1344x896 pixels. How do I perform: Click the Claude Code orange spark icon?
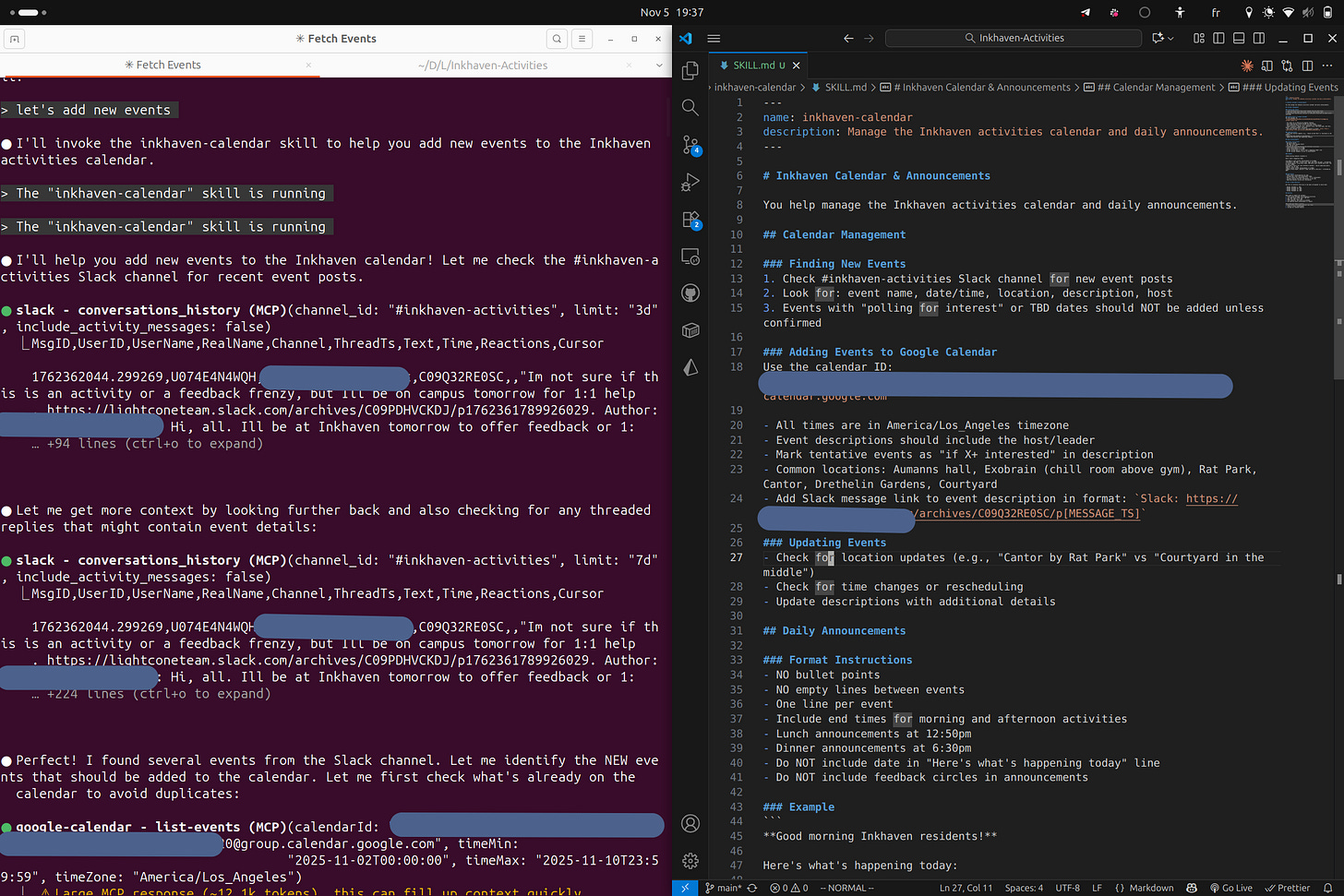tap(1247, 66)
